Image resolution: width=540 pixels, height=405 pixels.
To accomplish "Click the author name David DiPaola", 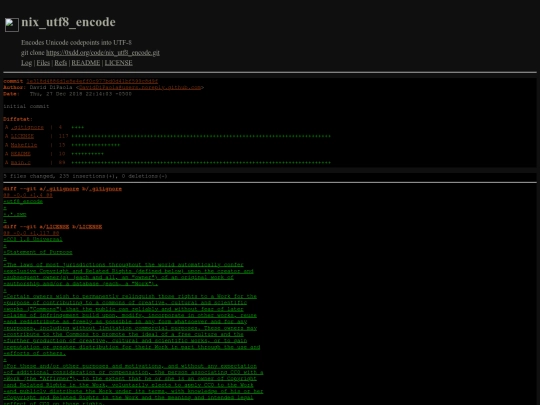I will click(x=51, y=87).
